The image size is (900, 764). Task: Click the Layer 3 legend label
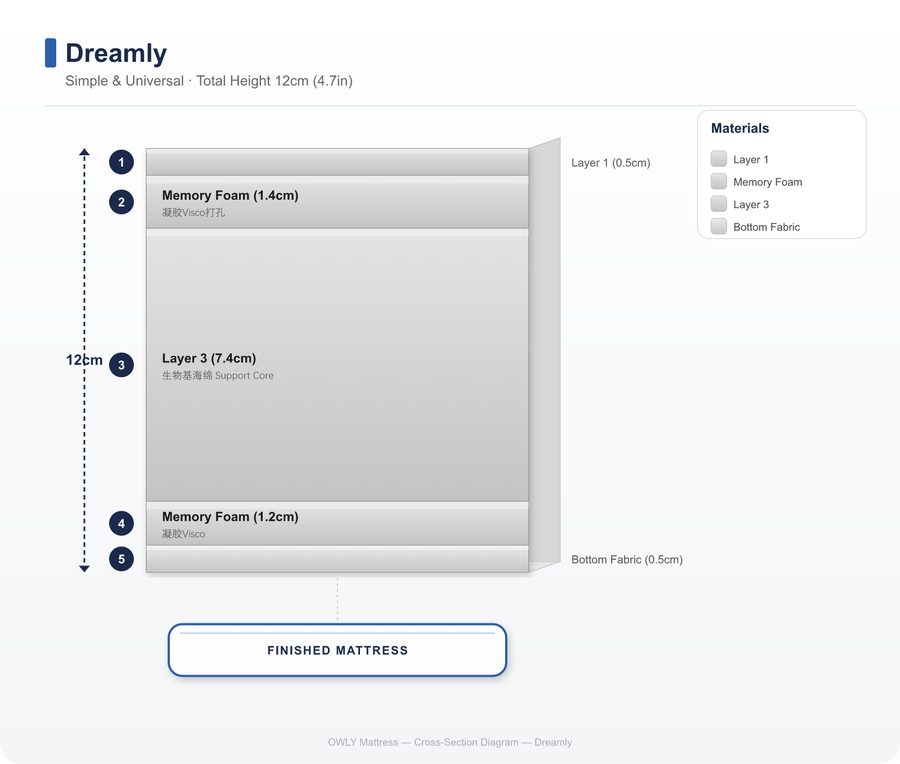[x=751, y=204]
